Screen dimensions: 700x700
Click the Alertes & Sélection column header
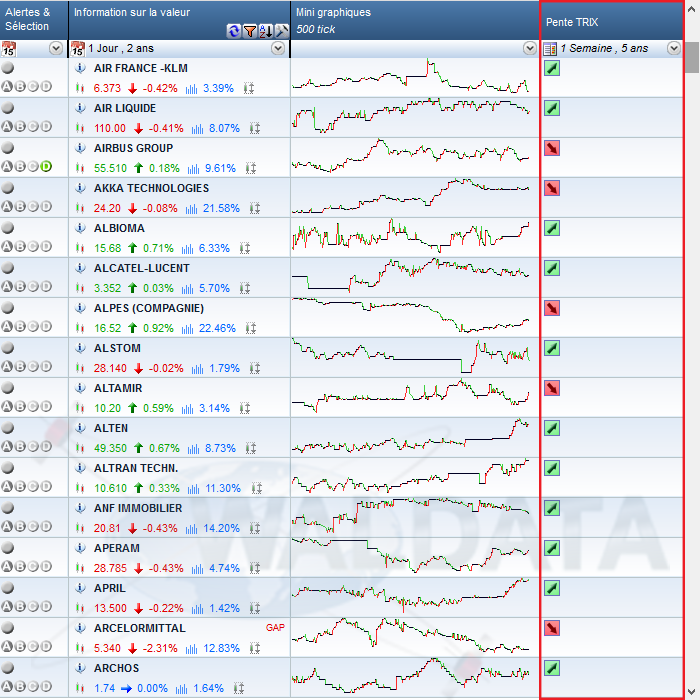34,20
